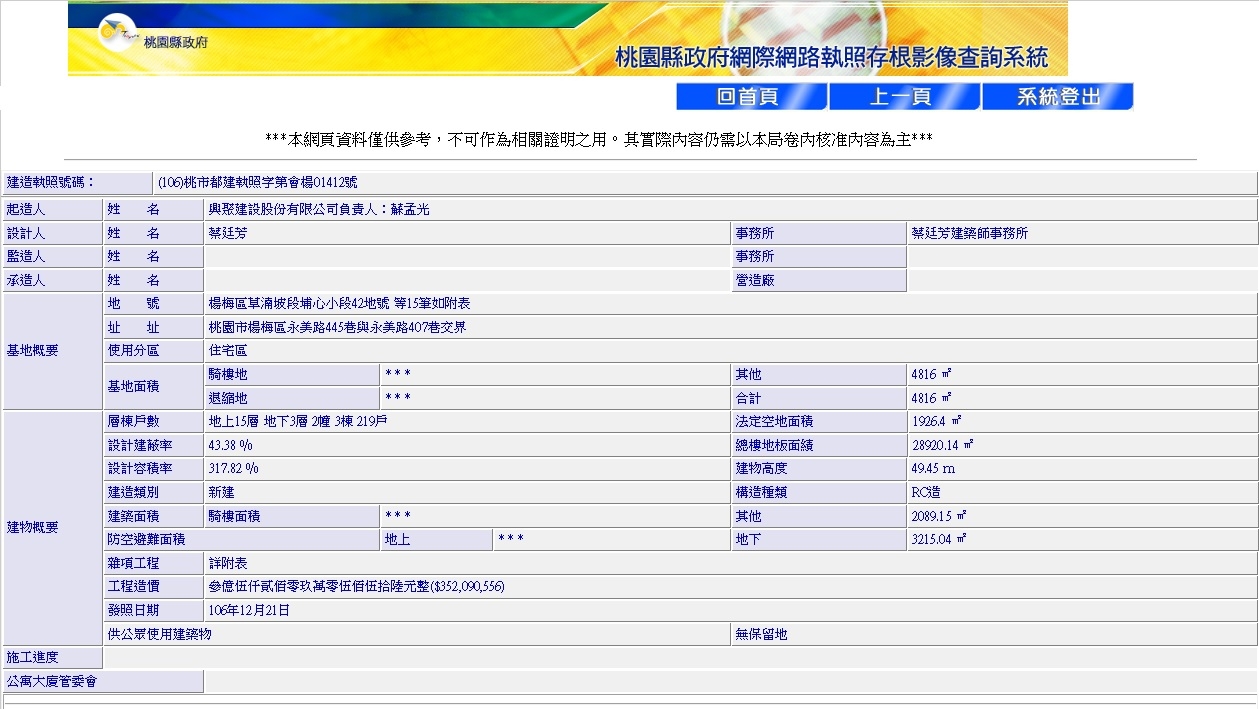This screenshot has height=709, width=1259.
Task: Click the 營造廠 label cell
Action: pyautogui.click(x=818, y=281)
